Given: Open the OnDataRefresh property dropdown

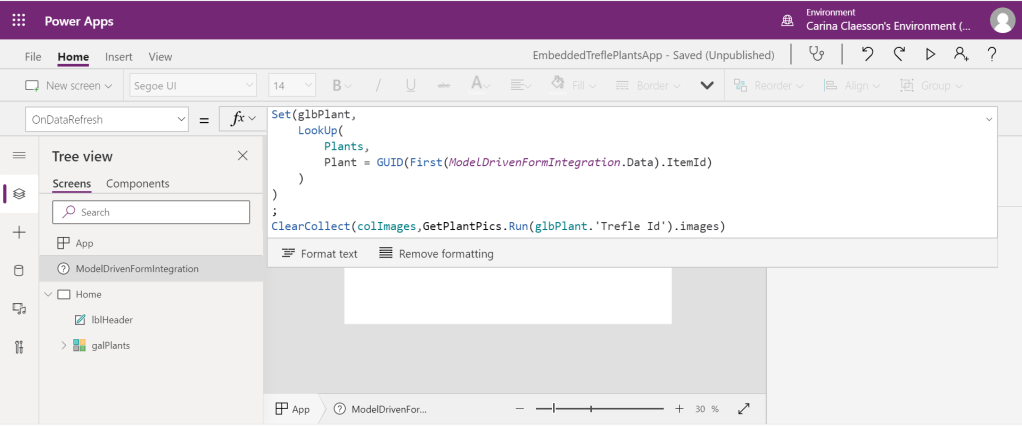Looking at the screenshot, I should point(181,120).
